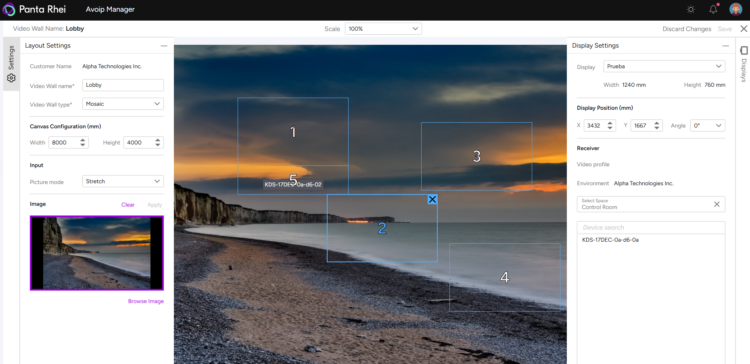Image resolution: width=750 pixels, height=364 pixels.
Task: Close the video wall editor with X
Action: [743, 29]
